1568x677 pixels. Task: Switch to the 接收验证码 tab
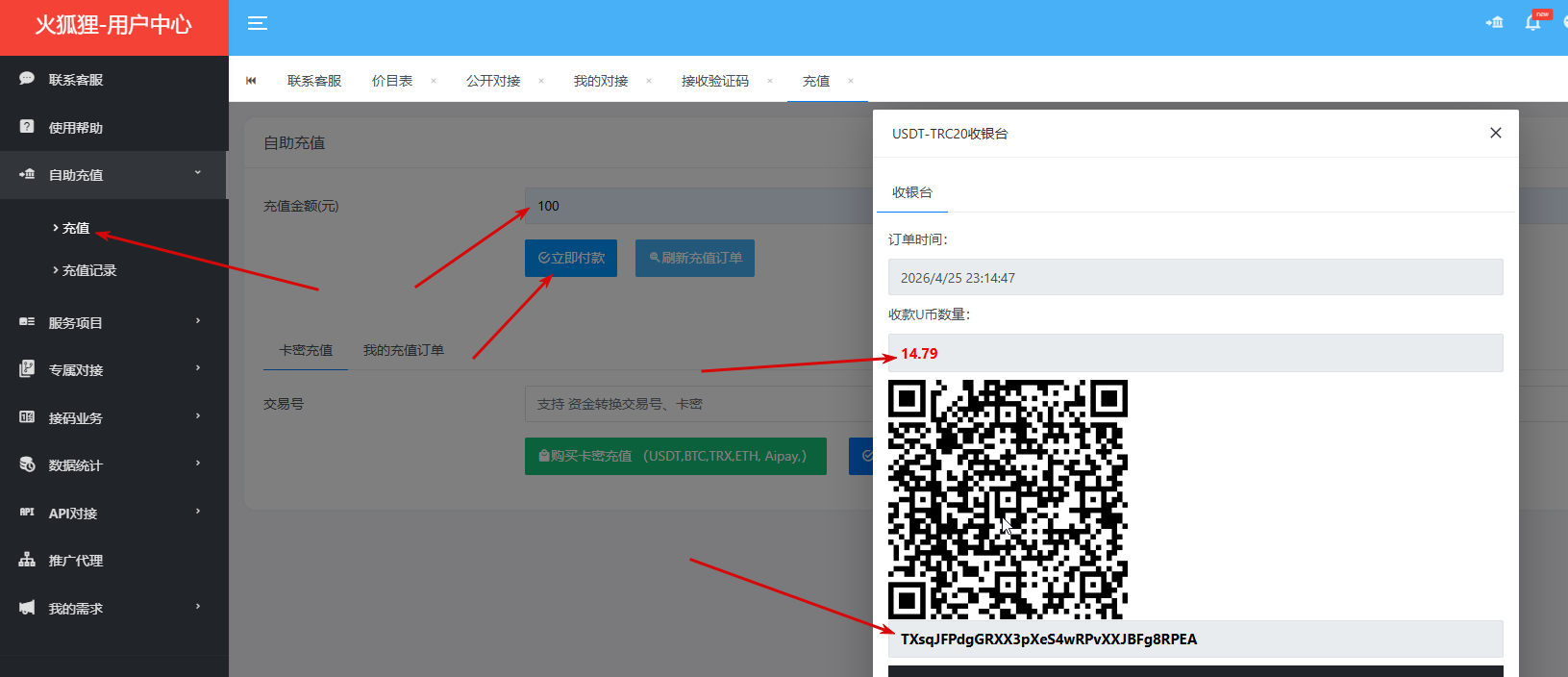pos(715,81)
